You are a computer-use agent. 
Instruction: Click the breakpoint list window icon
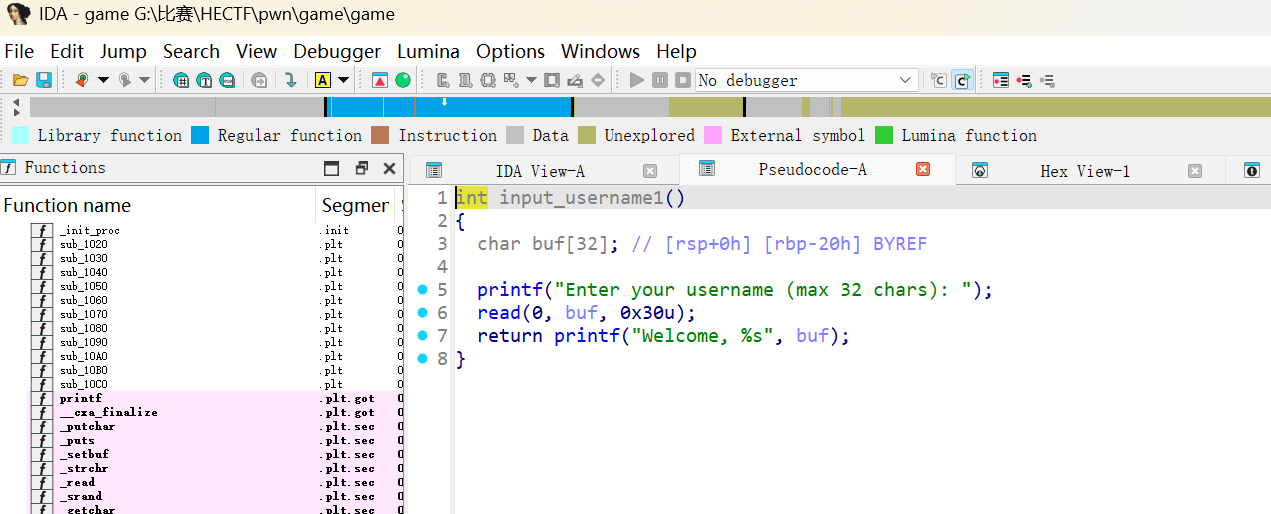[1001, 80]
